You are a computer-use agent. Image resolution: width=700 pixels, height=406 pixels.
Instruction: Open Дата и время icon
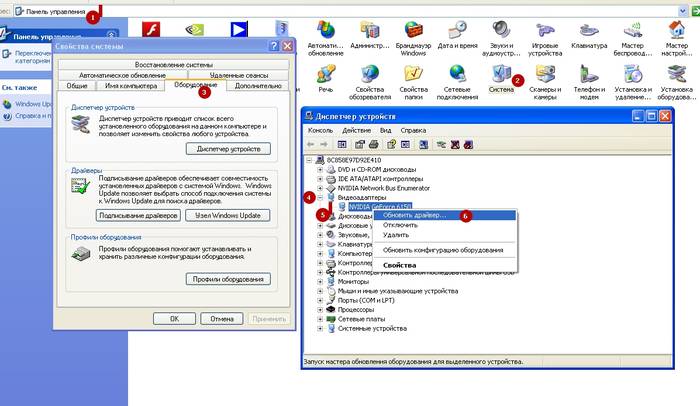pos(458,29)
